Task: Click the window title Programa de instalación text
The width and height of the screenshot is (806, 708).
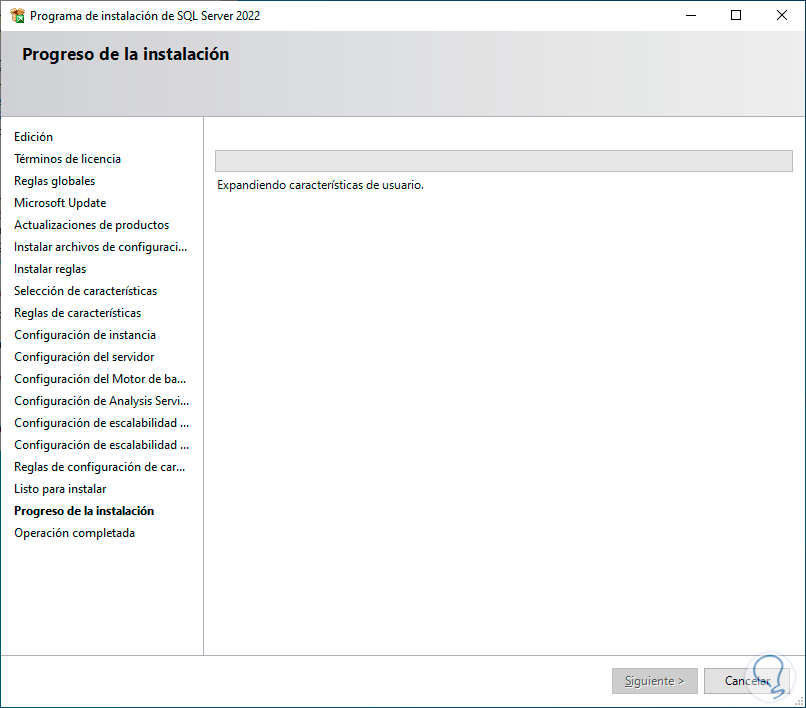Action: 145,16
